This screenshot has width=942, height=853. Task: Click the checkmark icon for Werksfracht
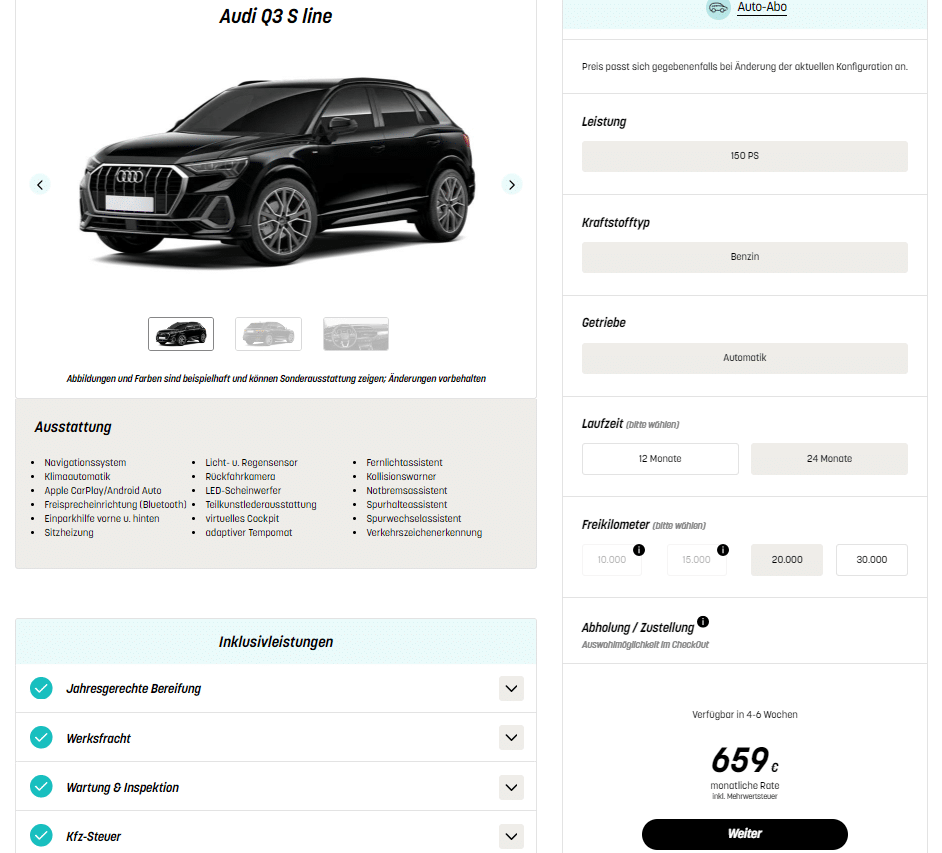pos(41,738)
